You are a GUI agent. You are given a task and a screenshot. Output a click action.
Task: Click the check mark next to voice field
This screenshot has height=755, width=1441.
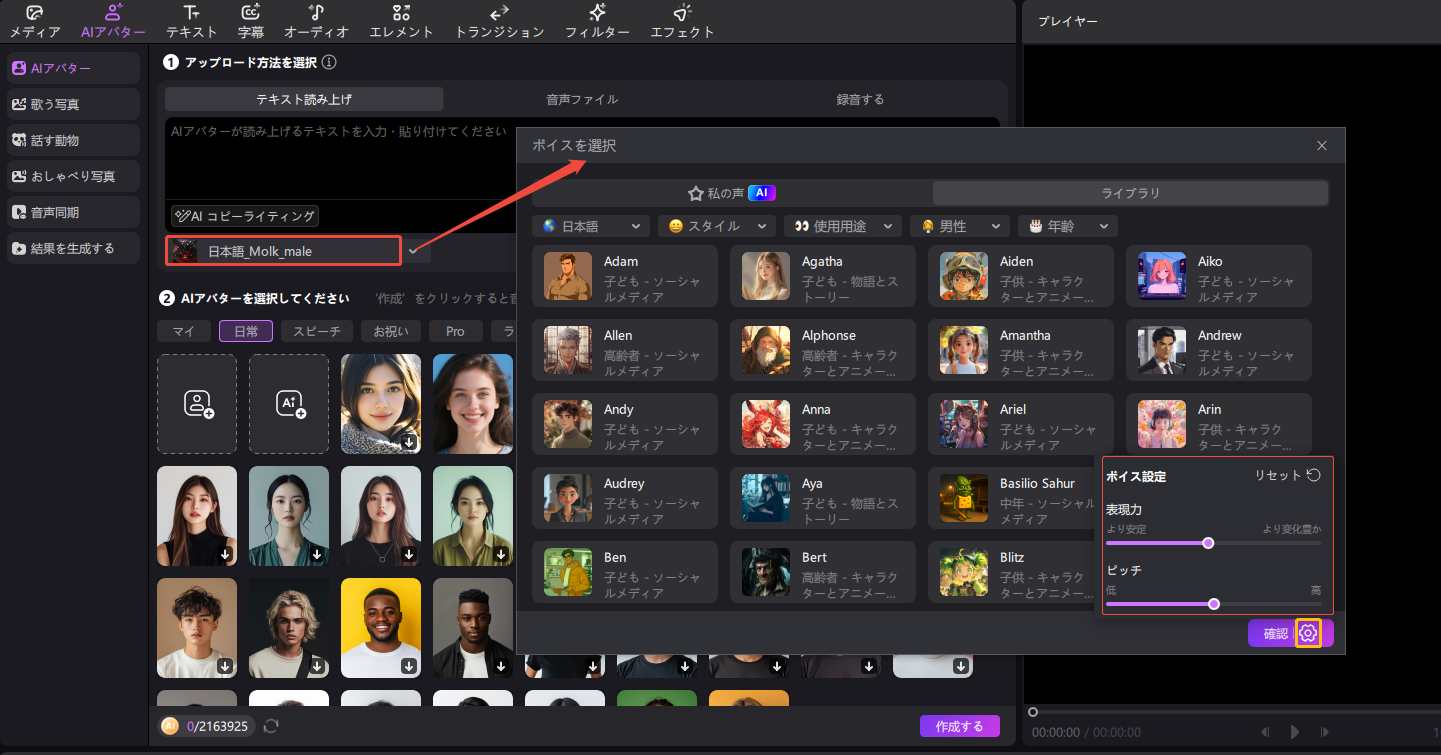pos(414,251)
